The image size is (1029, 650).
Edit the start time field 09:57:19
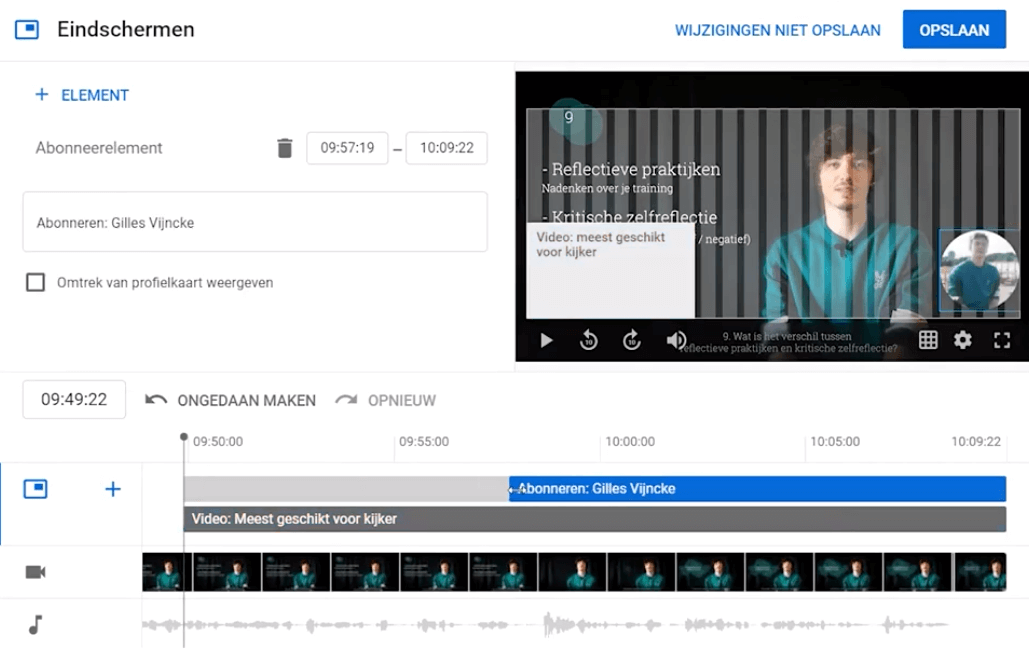[347, 148]
